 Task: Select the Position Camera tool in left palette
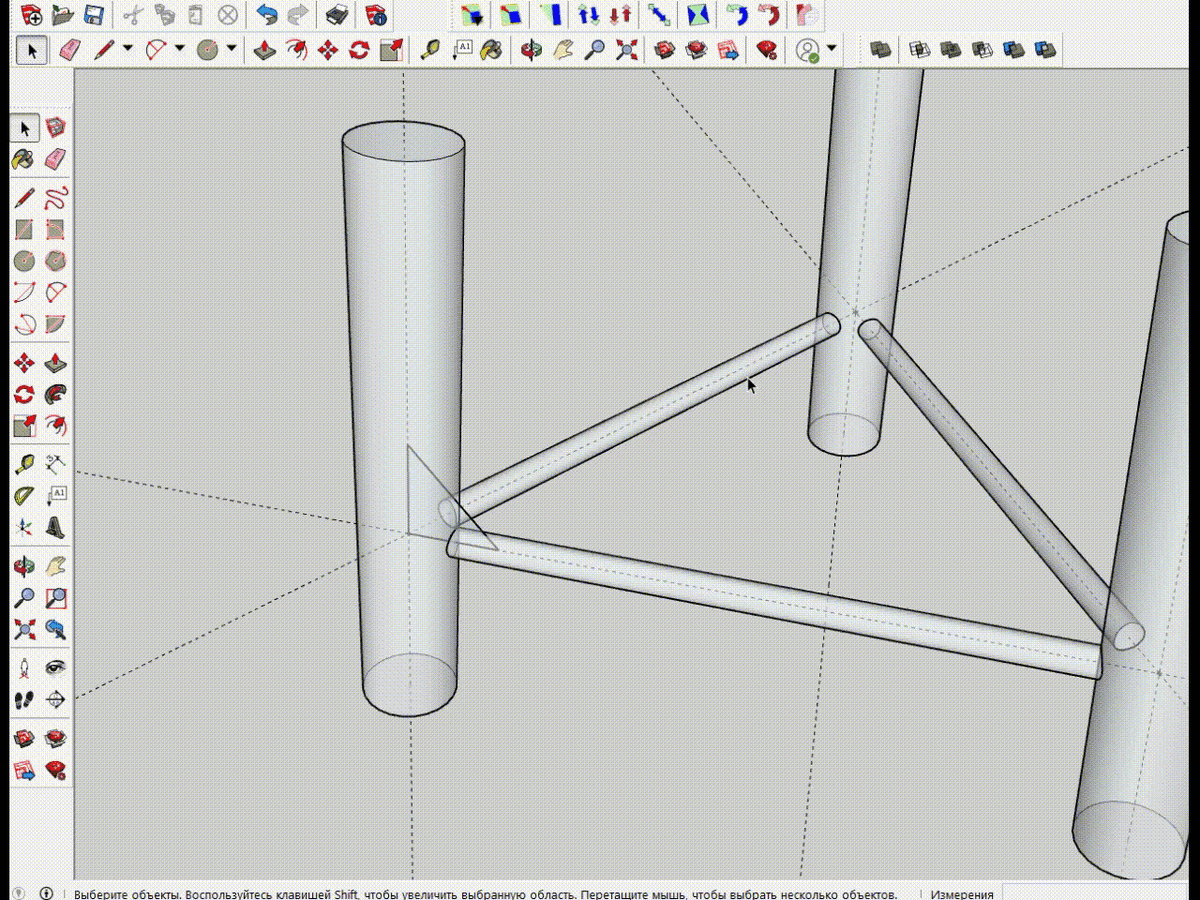tap(25, 667)
